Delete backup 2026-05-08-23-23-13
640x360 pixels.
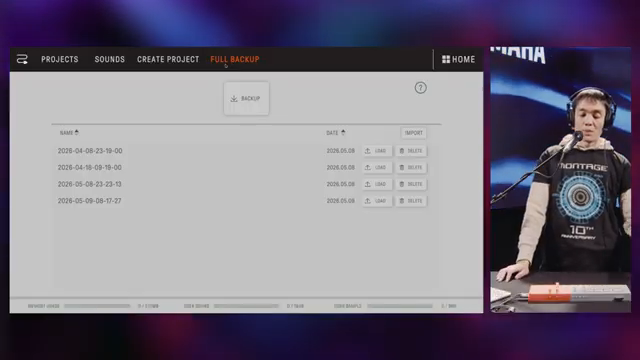point(411,184)
